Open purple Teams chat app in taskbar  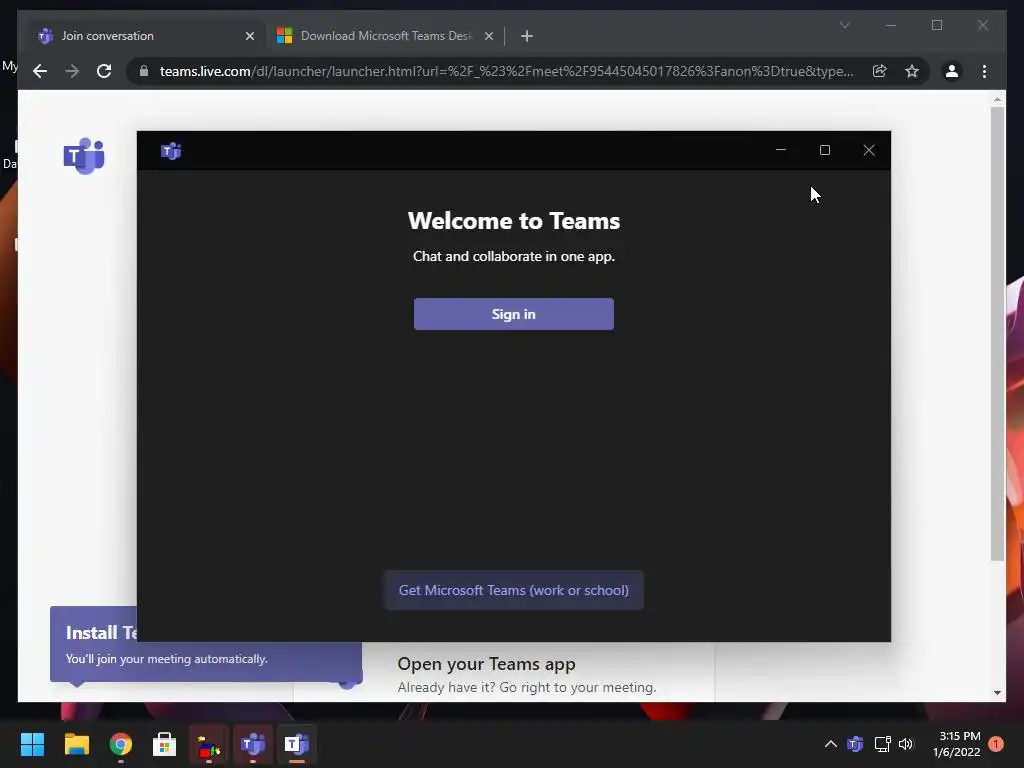[x=253, y=744]
